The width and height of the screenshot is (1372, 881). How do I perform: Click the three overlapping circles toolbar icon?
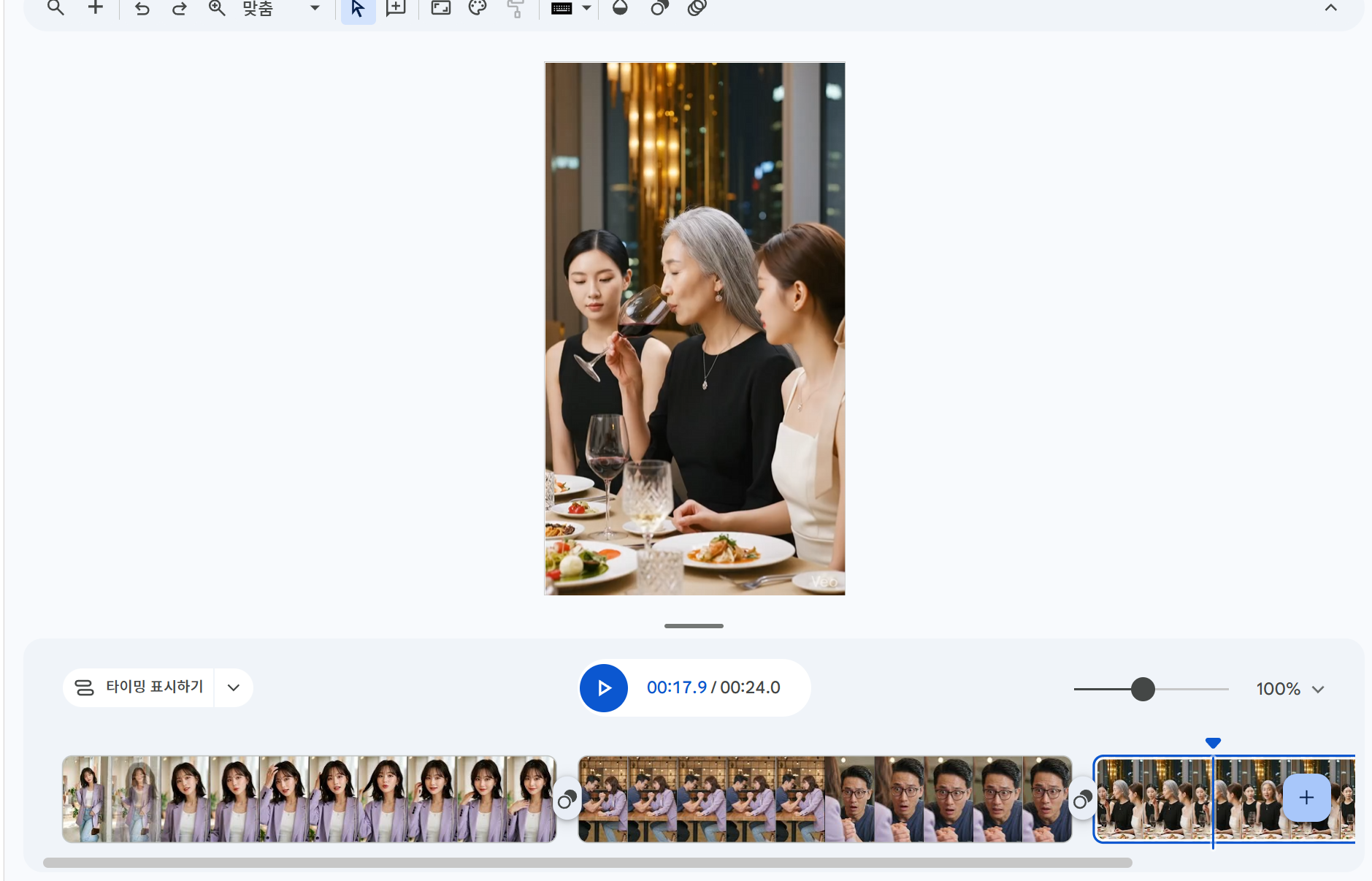tap(697, 8)
